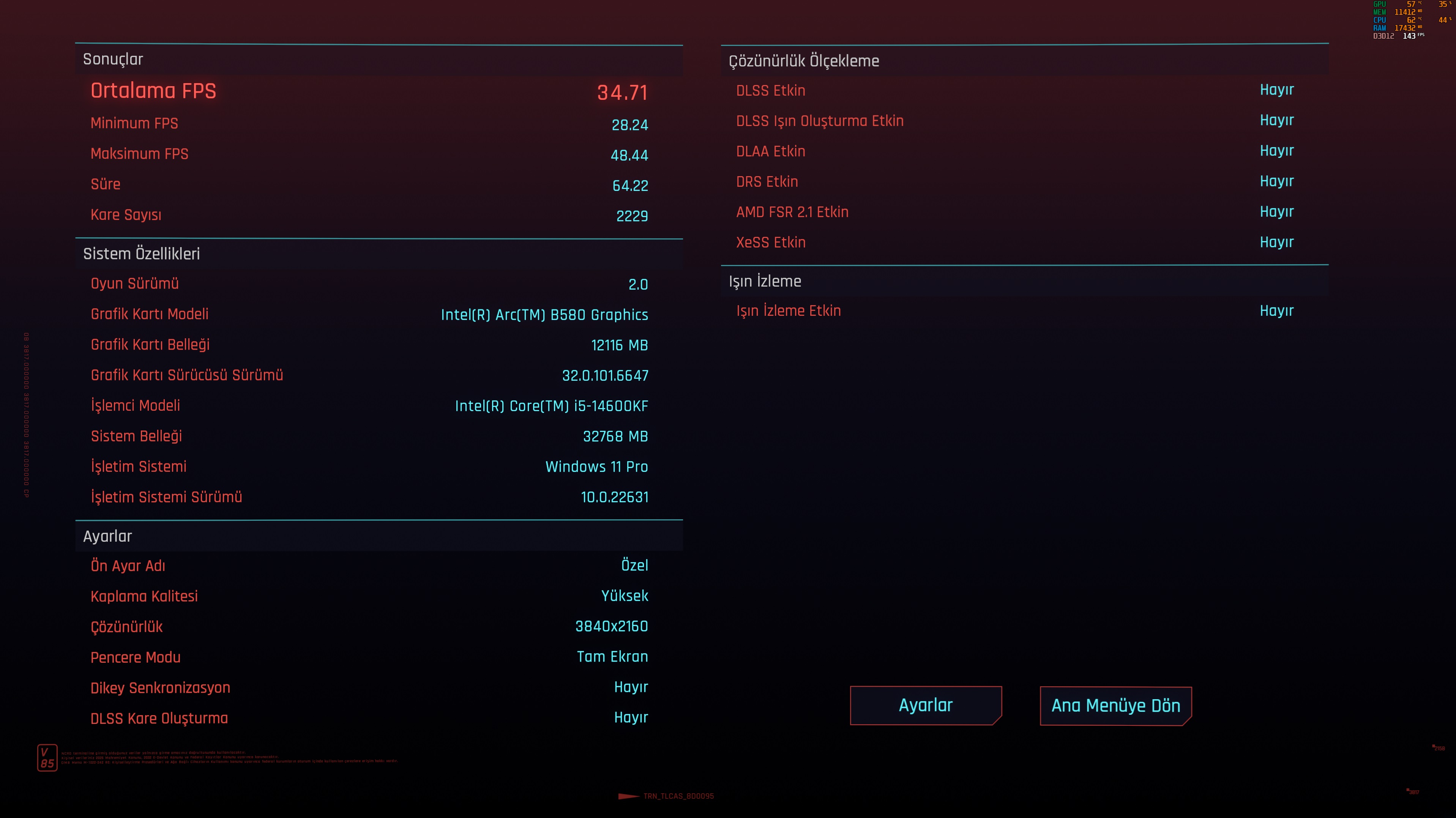Viewport: 1456px width, 818px height.
Task: Click the Ayarlar button
Action: pyautogui.click(x=925, y=705)
